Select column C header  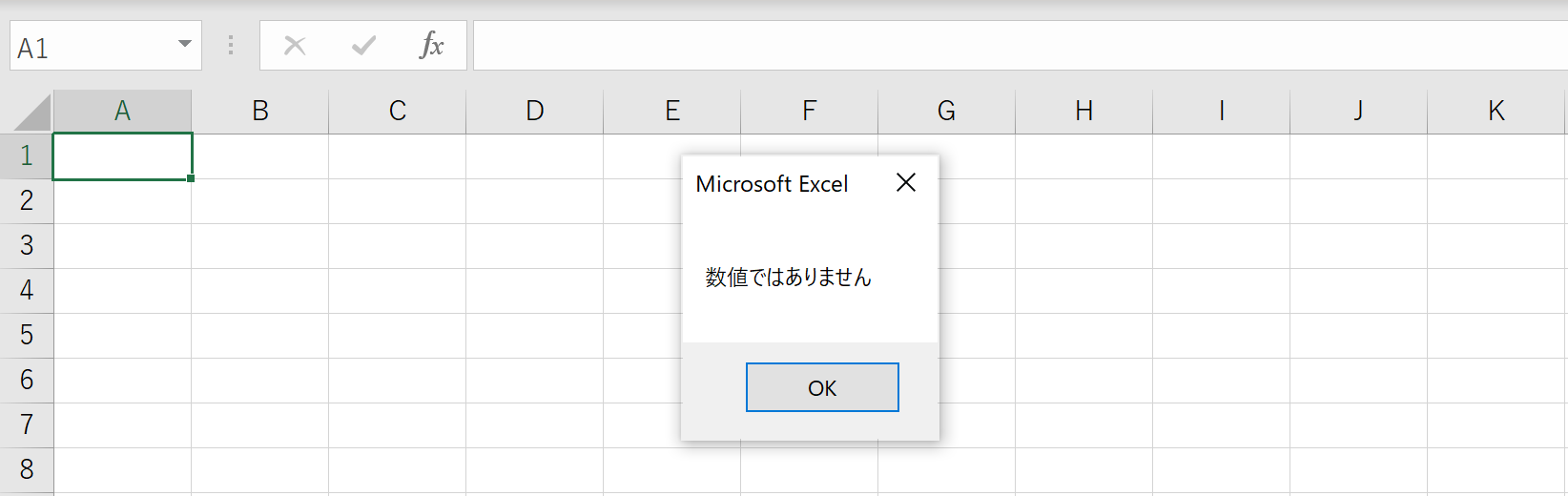coord(398,112)
